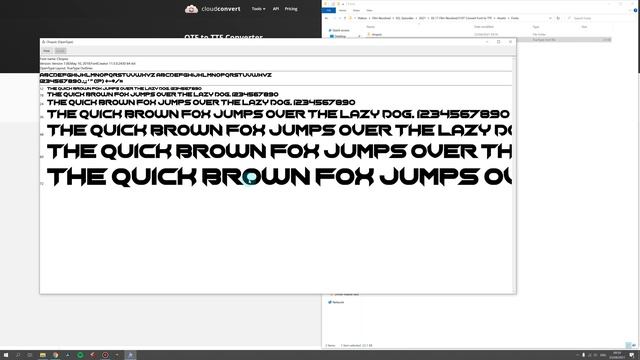Screen dimensions: 640x360
Task: Open the red circle recorder app on taskbar
Action: [105, 355]
